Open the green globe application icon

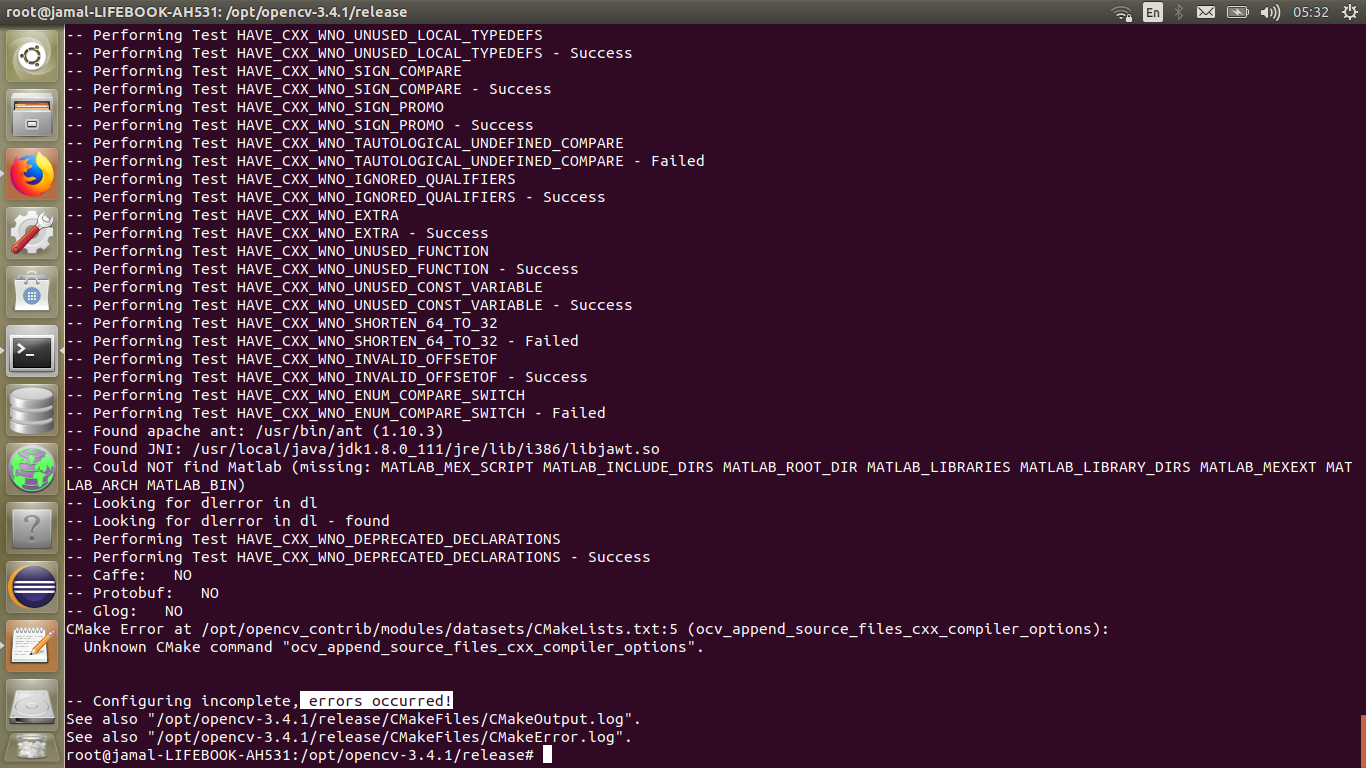[33, 468]
